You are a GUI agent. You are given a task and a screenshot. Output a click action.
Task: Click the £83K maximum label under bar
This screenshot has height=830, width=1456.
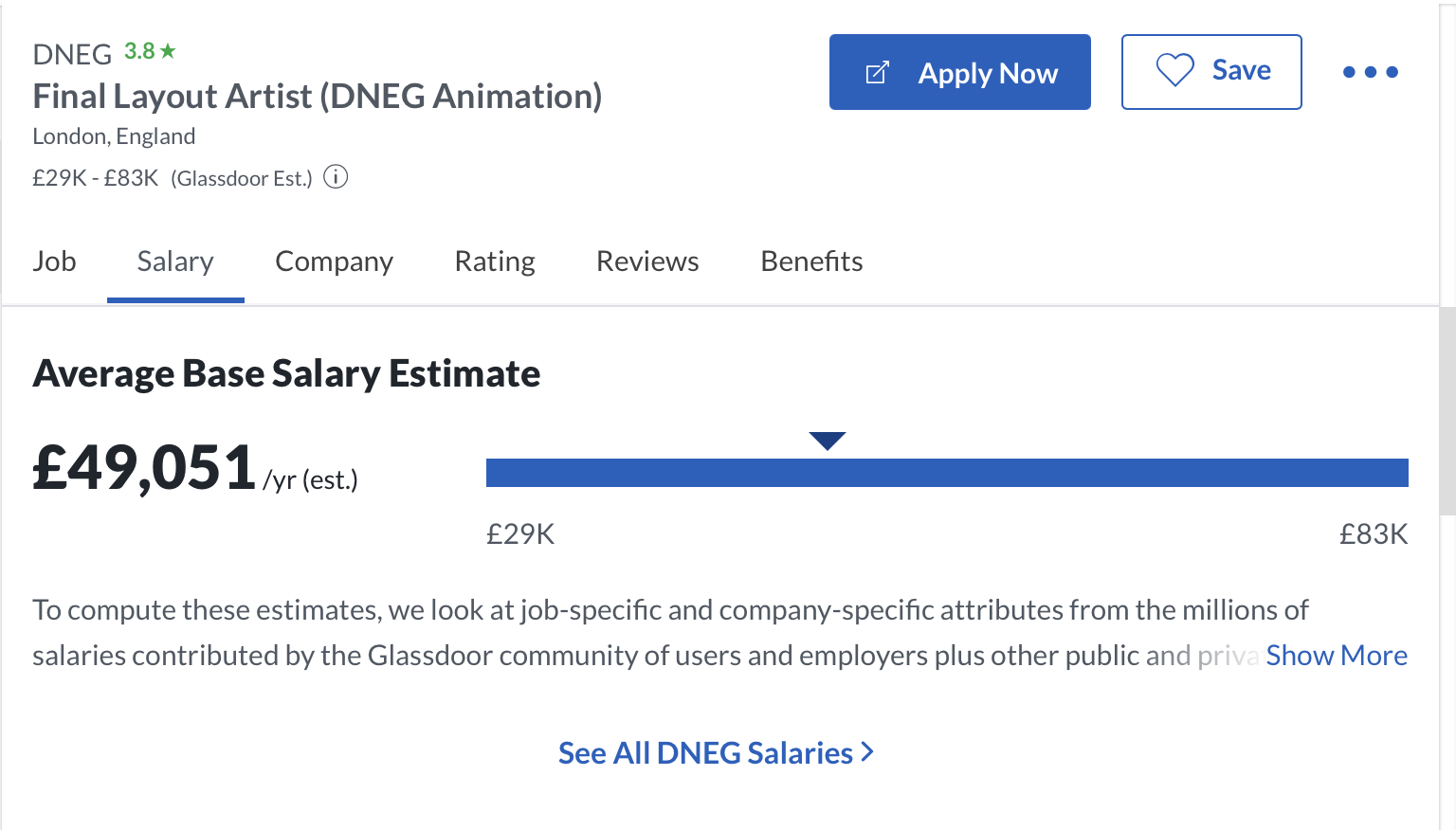click(x=1374, y=534)
